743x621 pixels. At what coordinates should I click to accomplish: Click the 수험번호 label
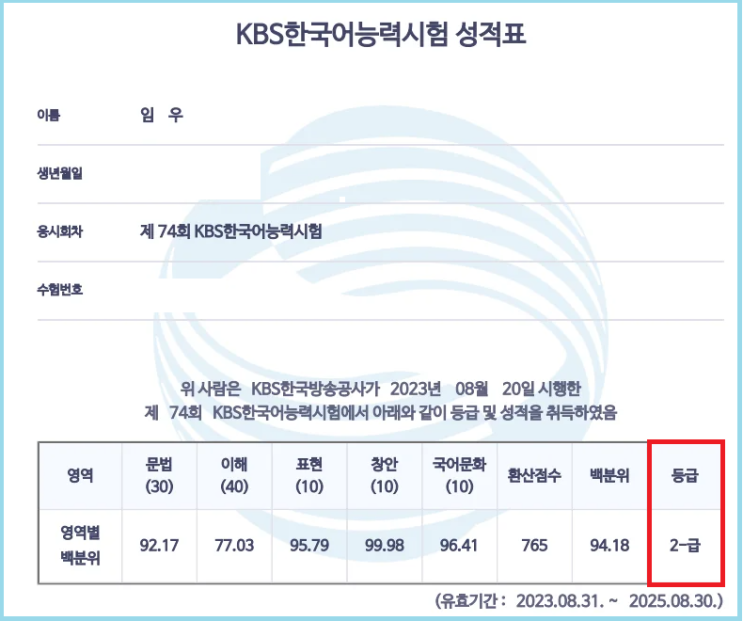coord(60,289)
